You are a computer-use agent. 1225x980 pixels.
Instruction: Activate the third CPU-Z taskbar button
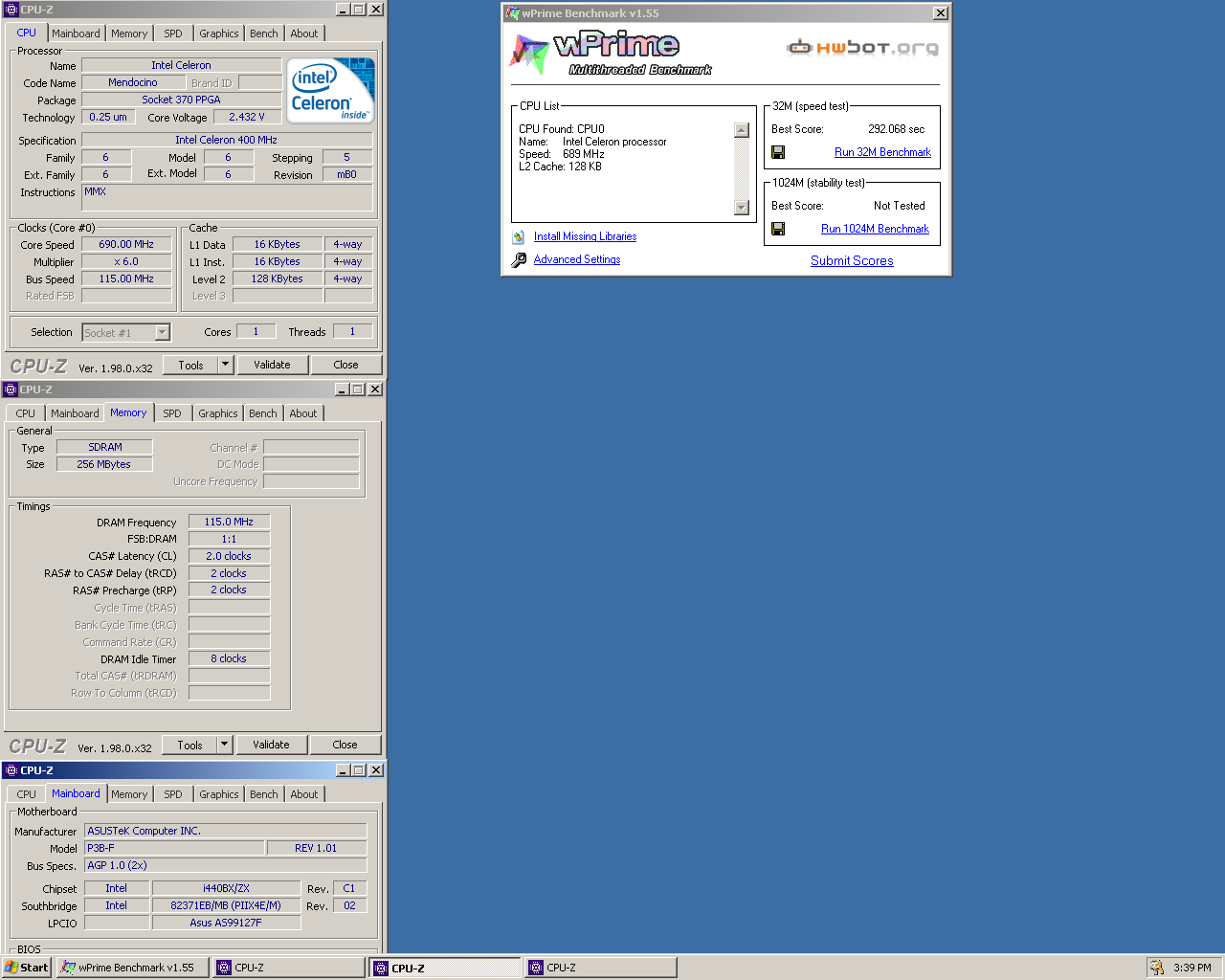coord(601,968)
